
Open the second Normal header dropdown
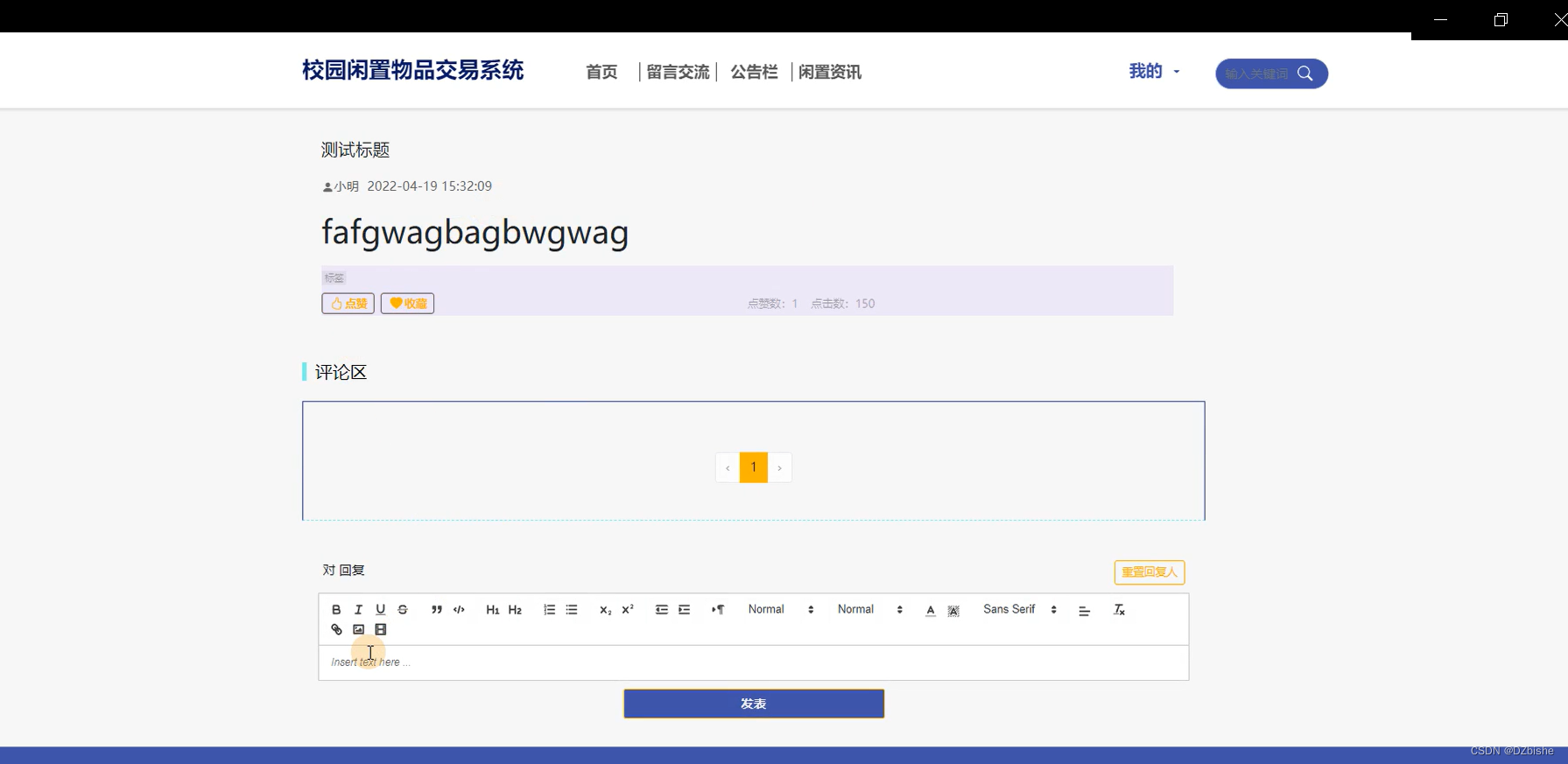tap(870, 609)
